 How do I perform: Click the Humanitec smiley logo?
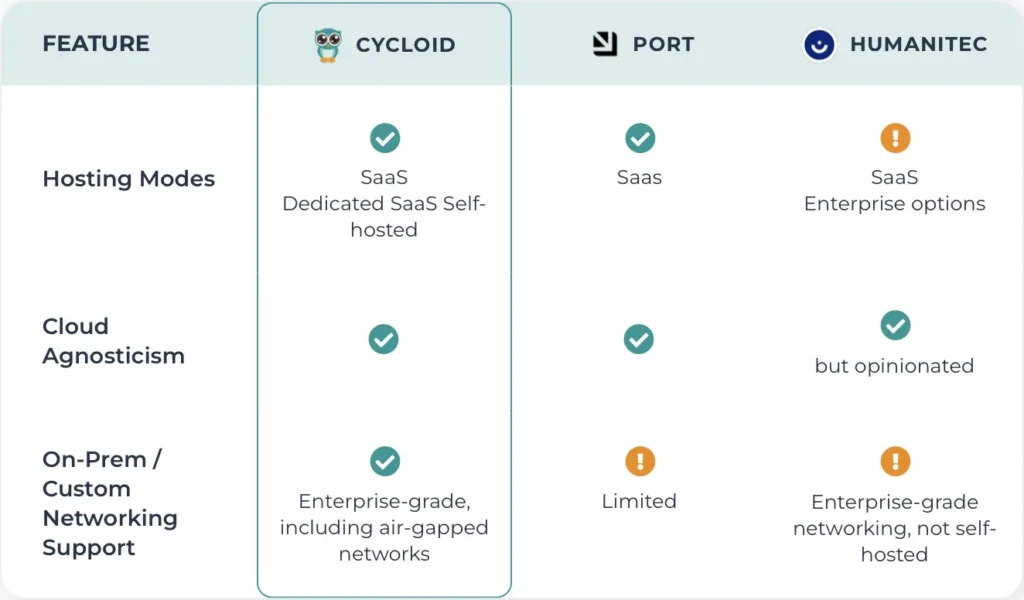(x=819, y=45)
